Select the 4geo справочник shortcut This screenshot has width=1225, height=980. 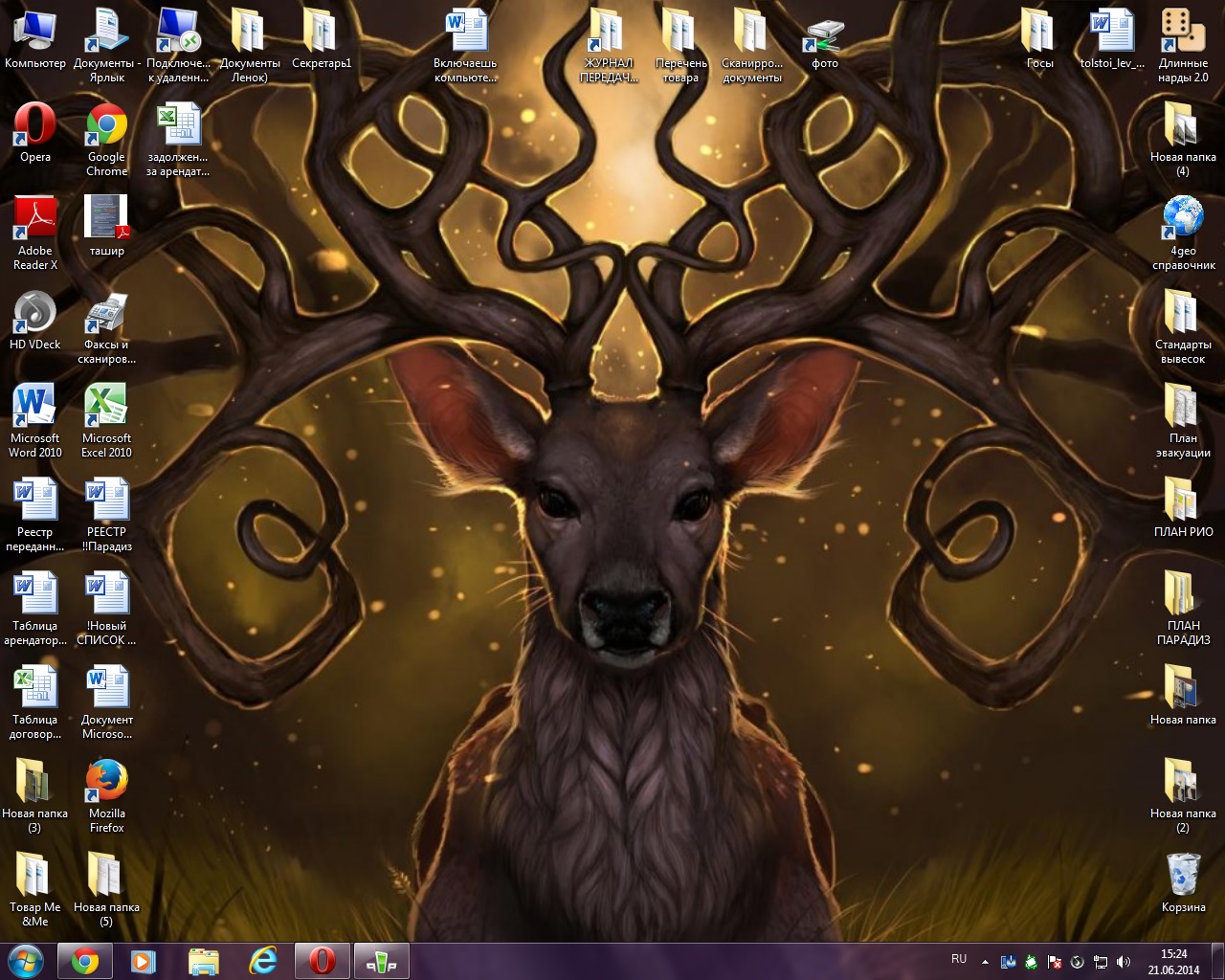coord(1183,233)
